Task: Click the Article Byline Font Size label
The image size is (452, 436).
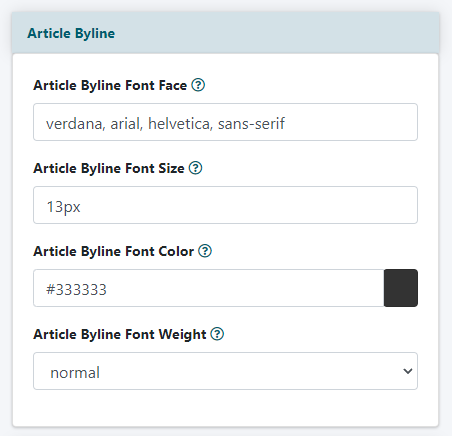Action: pyautogui.click(x=109, y=168)
